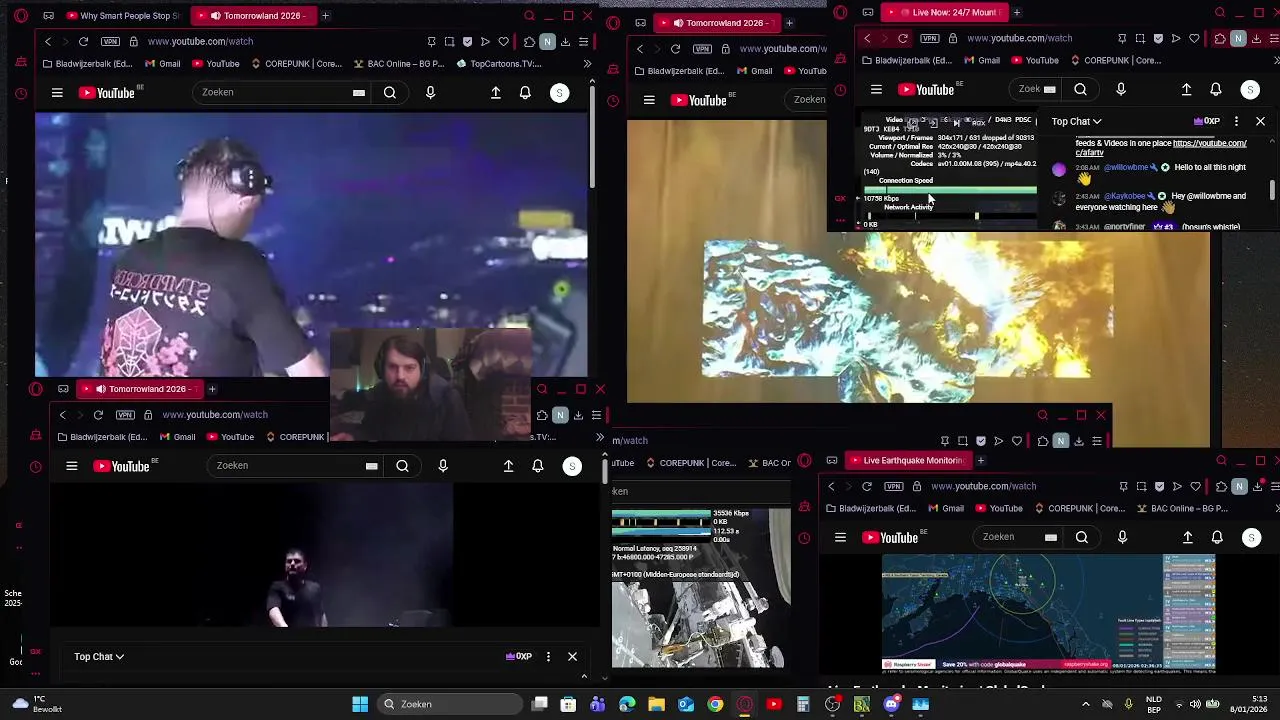Open Opera menu in Why Smart People window
Viewport: 1280px width, 720px height.
(x=21, y=16)
